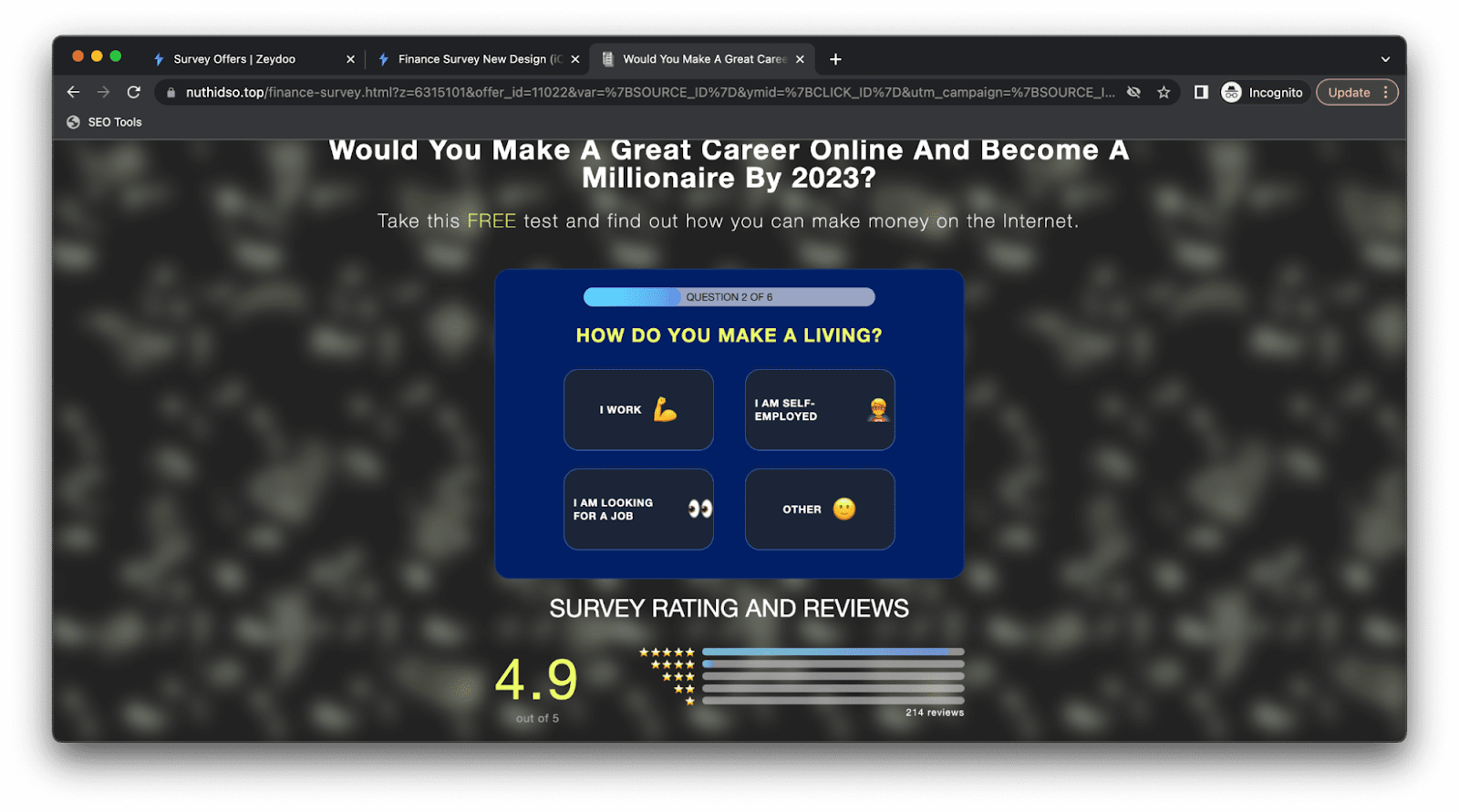This screenshot has height=812, width=1459.
Task: Click the browser forward arrow
Action: (x=103, y=92)
